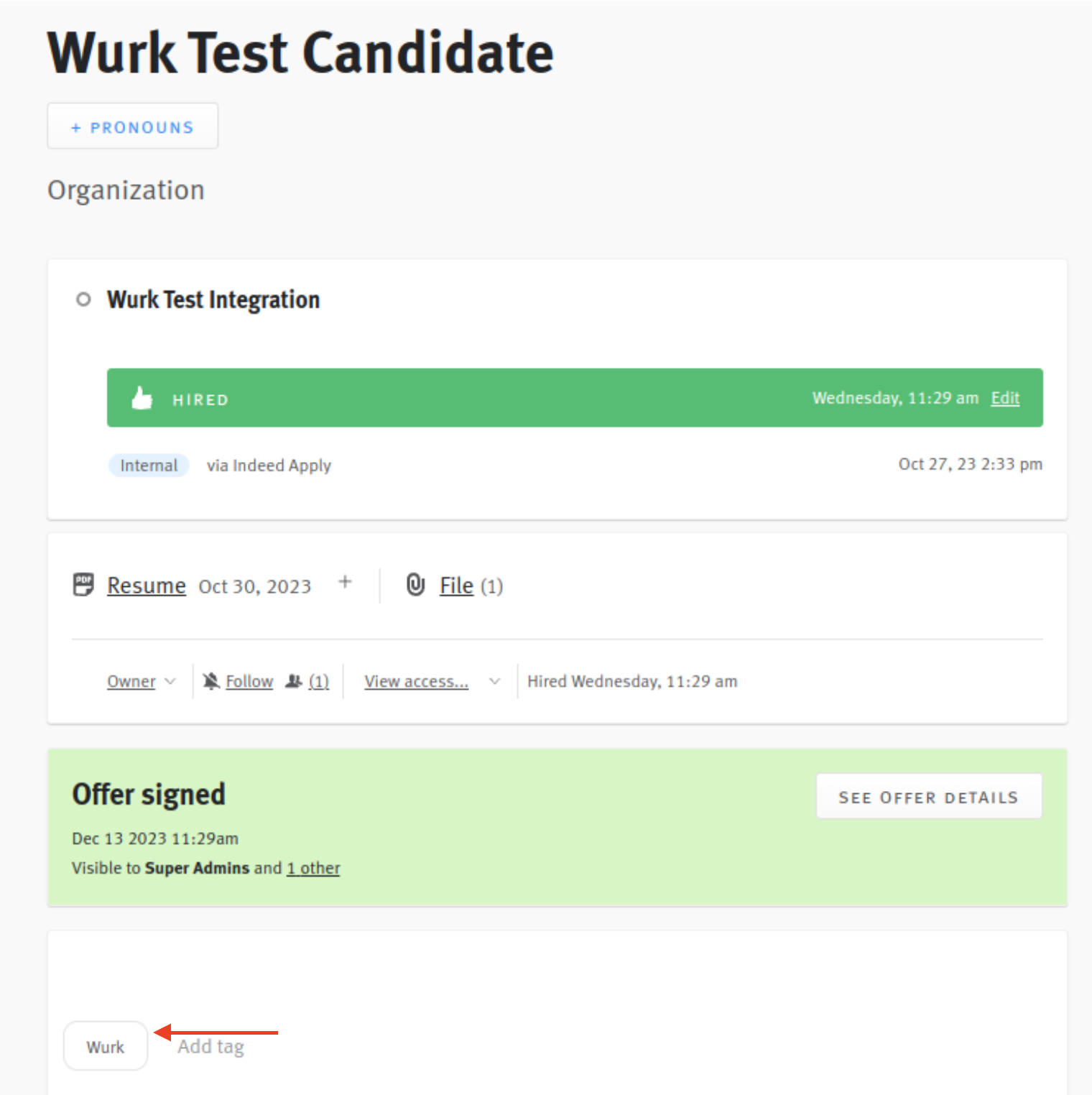Open the 1 other visibility link

(x=313, y=868)
